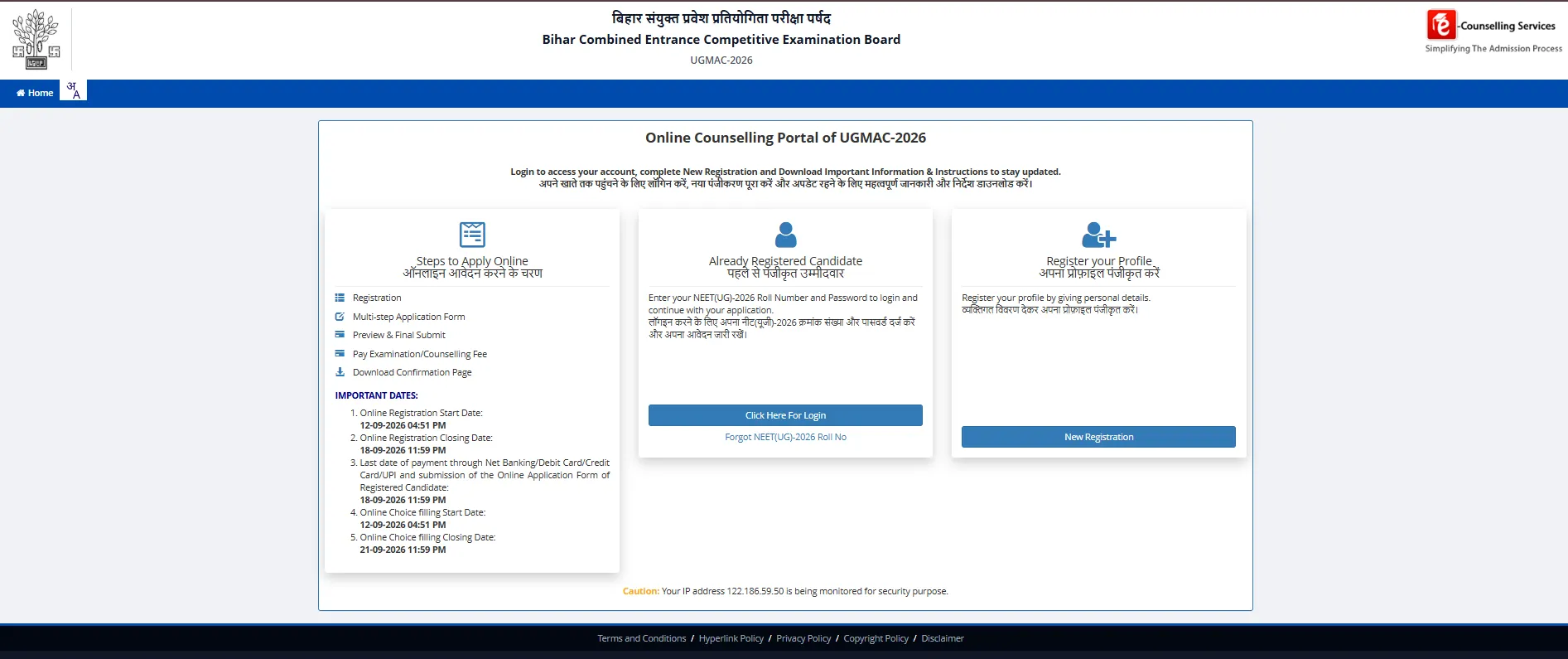Click the UGMAC-2026 subtitle under the board name
This screenshot has width=1568, height=659.
(x=721, y=60)
